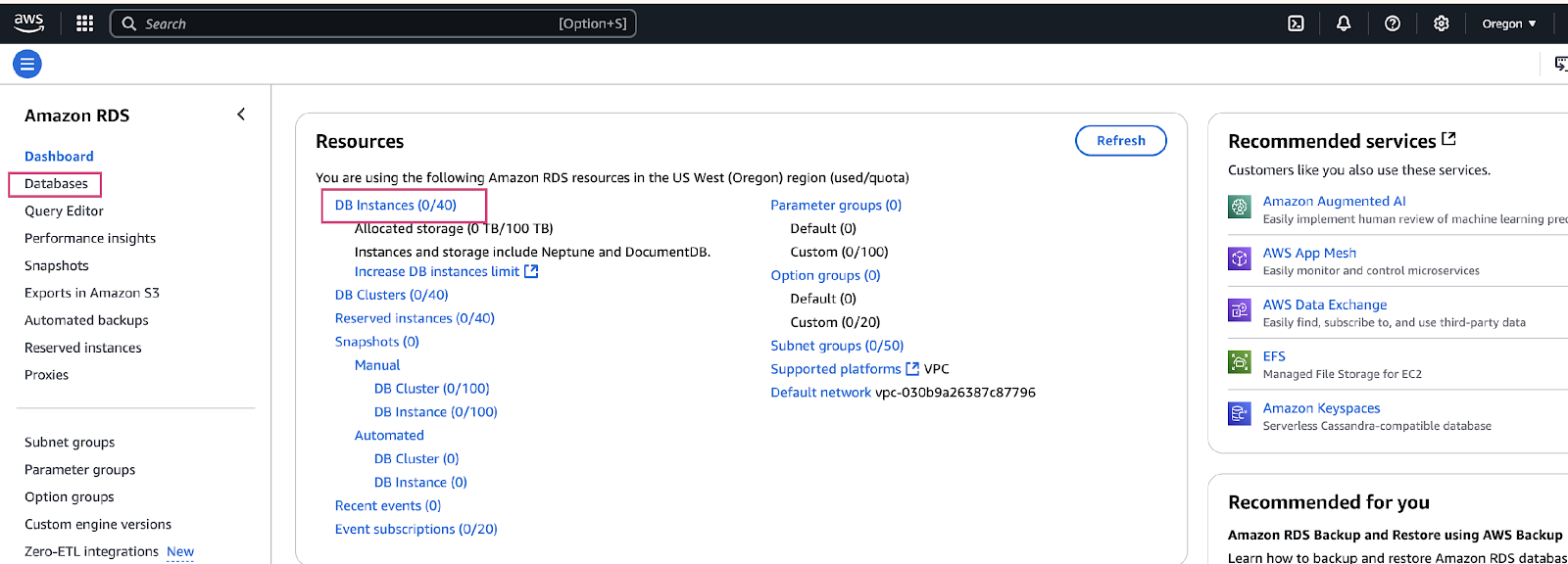Open Exports in Amazon S3
Image resolution: width=1568 pixels, height=564 pixels.
pos(92,293)
